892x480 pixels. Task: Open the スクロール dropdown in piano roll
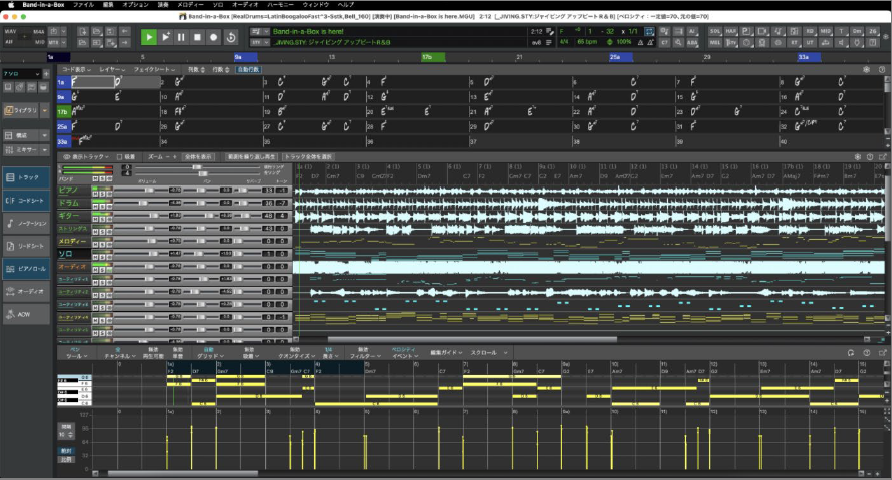[x=488, y=353]
